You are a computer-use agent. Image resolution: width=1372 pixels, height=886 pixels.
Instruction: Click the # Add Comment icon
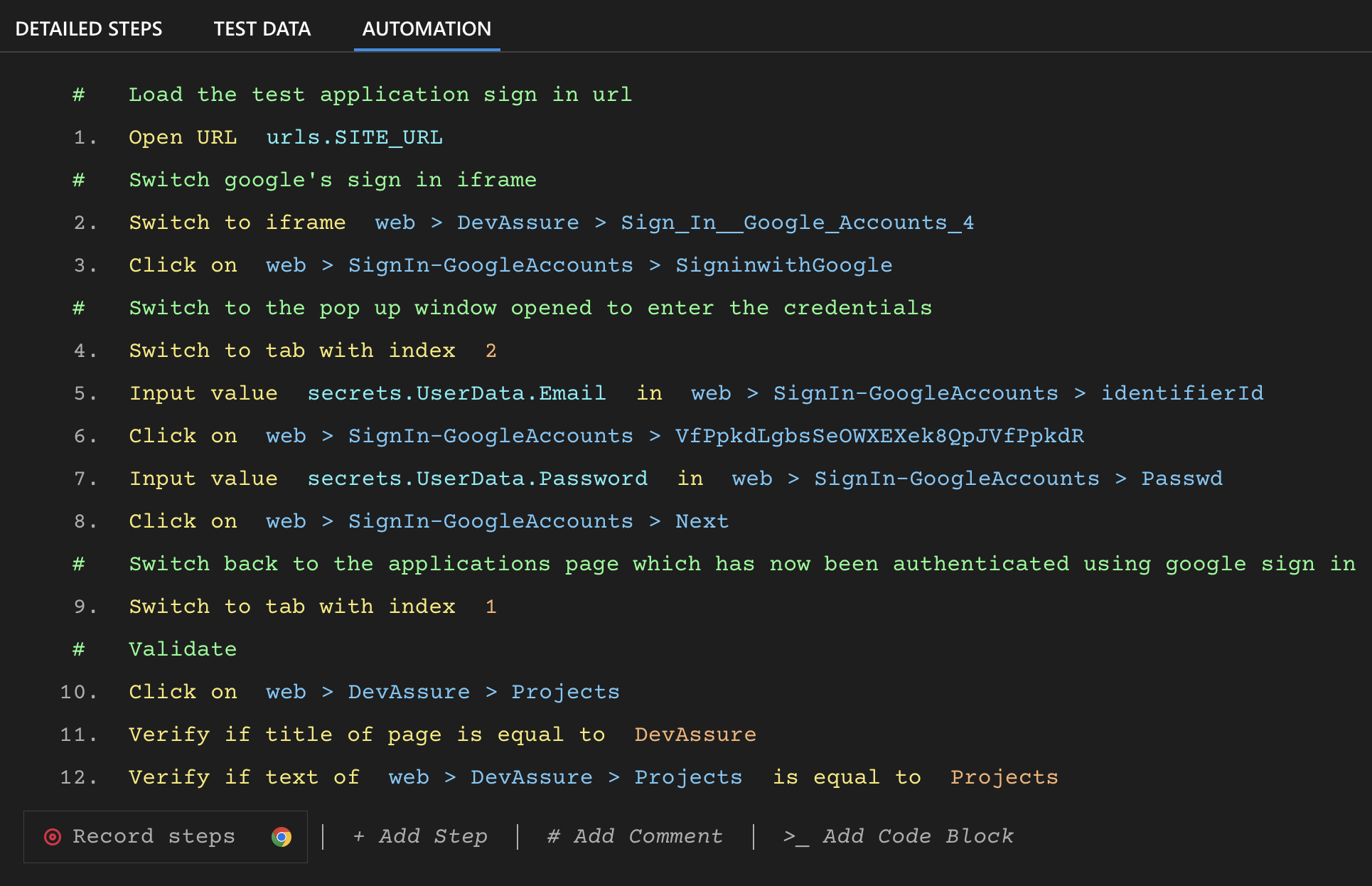(x=554, y=836)
